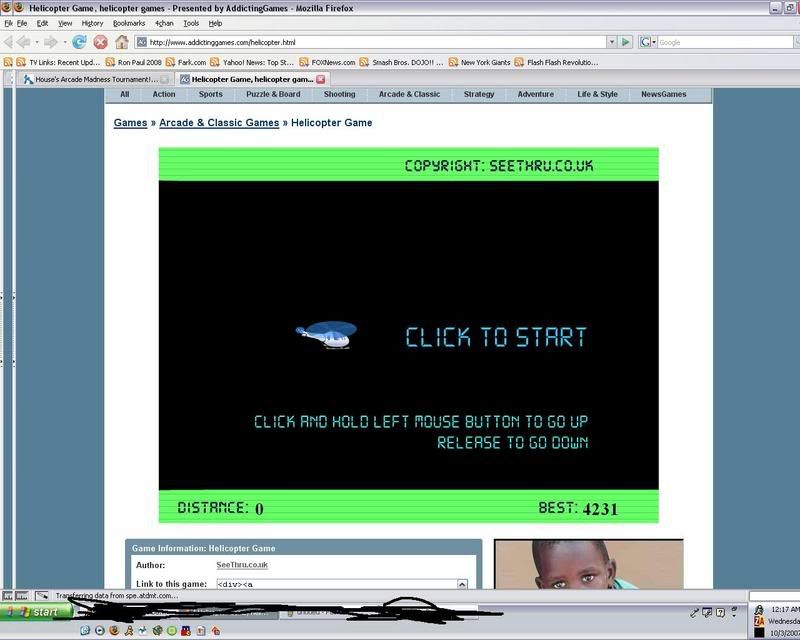Click the Firefox reload button

click(79, 42)
